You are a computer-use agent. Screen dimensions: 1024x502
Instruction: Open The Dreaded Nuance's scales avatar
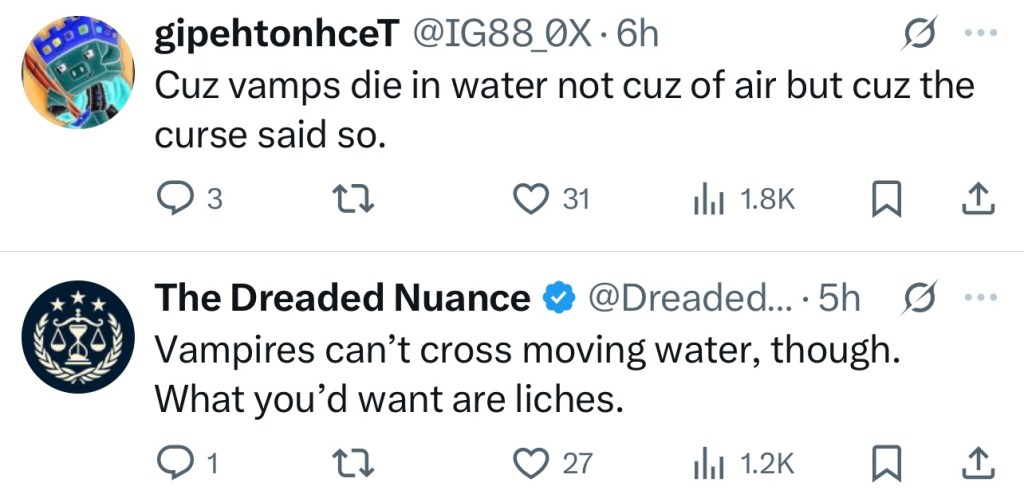(x=78, y=336)
